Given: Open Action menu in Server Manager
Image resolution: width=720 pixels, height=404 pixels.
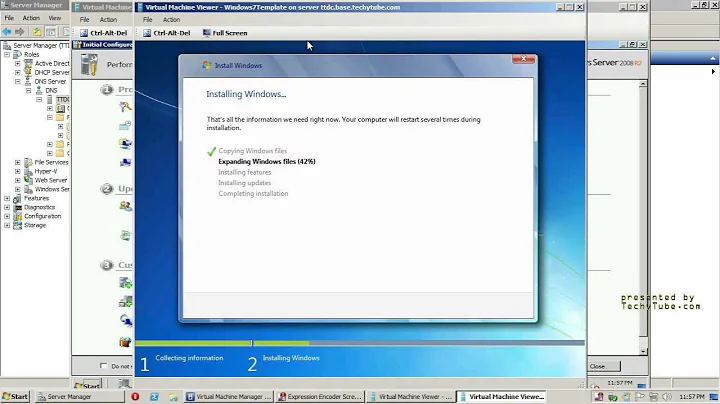Looking at the screenshot, I should [x=31, y=18].
